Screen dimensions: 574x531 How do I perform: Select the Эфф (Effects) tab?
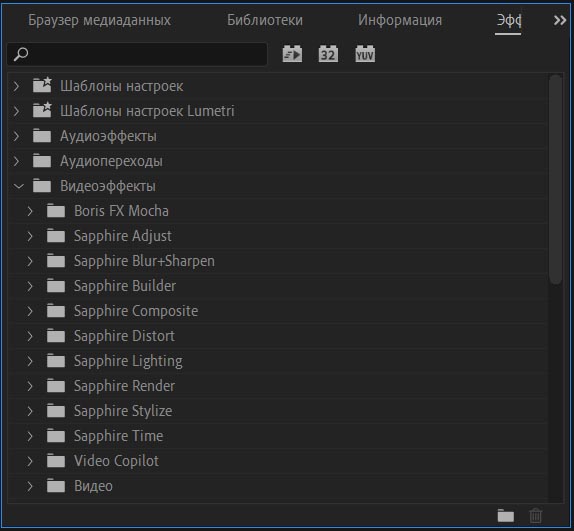(508, 21)
